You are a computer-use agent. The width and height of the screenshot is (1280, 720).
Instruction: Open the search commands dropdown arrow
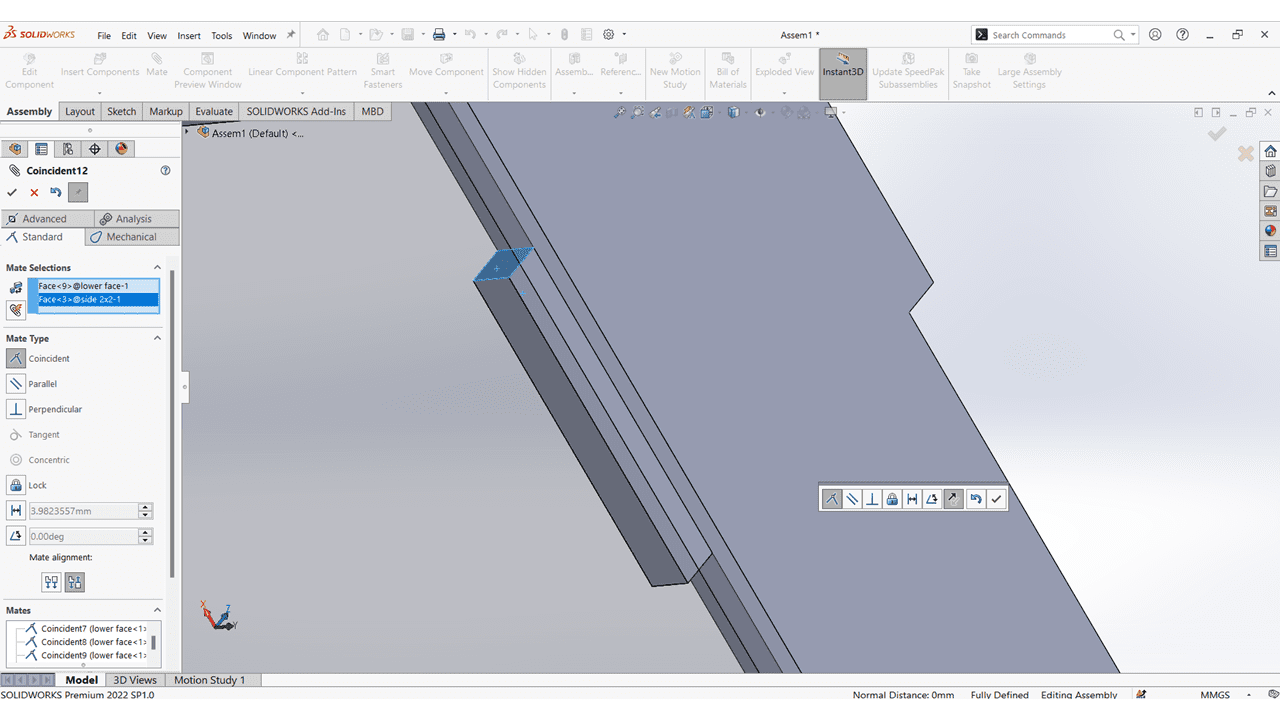point(1133,35)
